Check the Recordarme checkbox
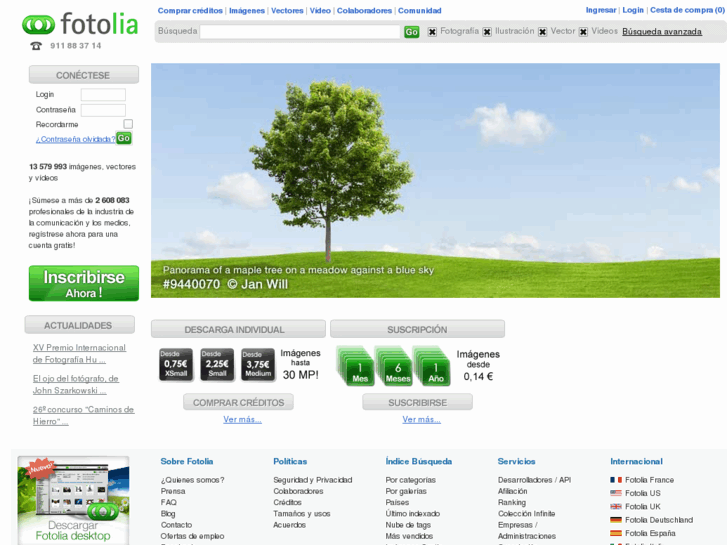 coord(128,124)
